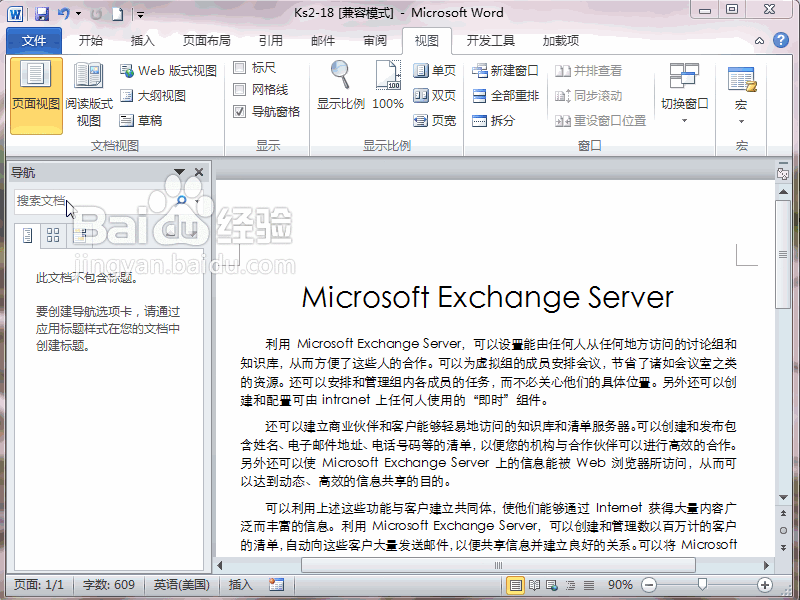Image resolution: width=800 pixels, height=600 pixels.
Task: Click zoom out minus button
Action: coord(648,585)
